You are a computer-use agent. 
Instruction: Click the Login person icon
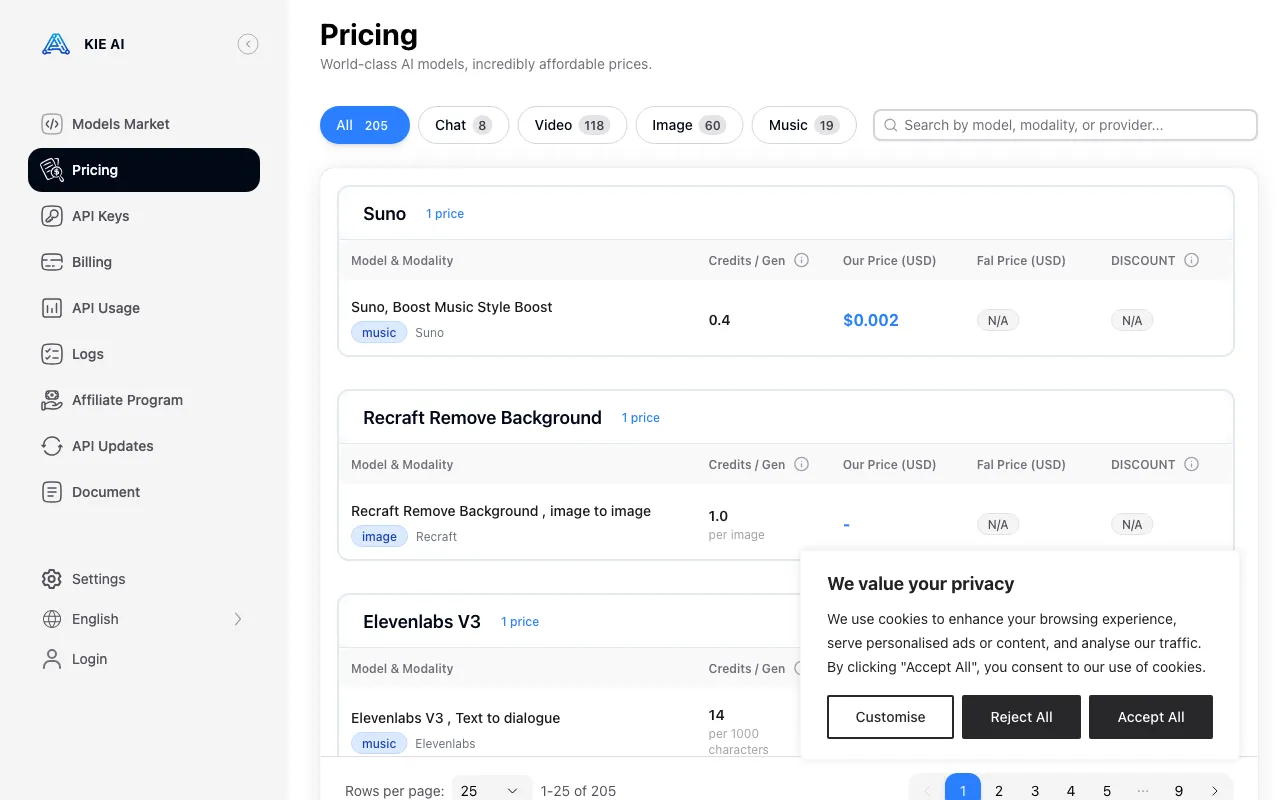point(51,659)
